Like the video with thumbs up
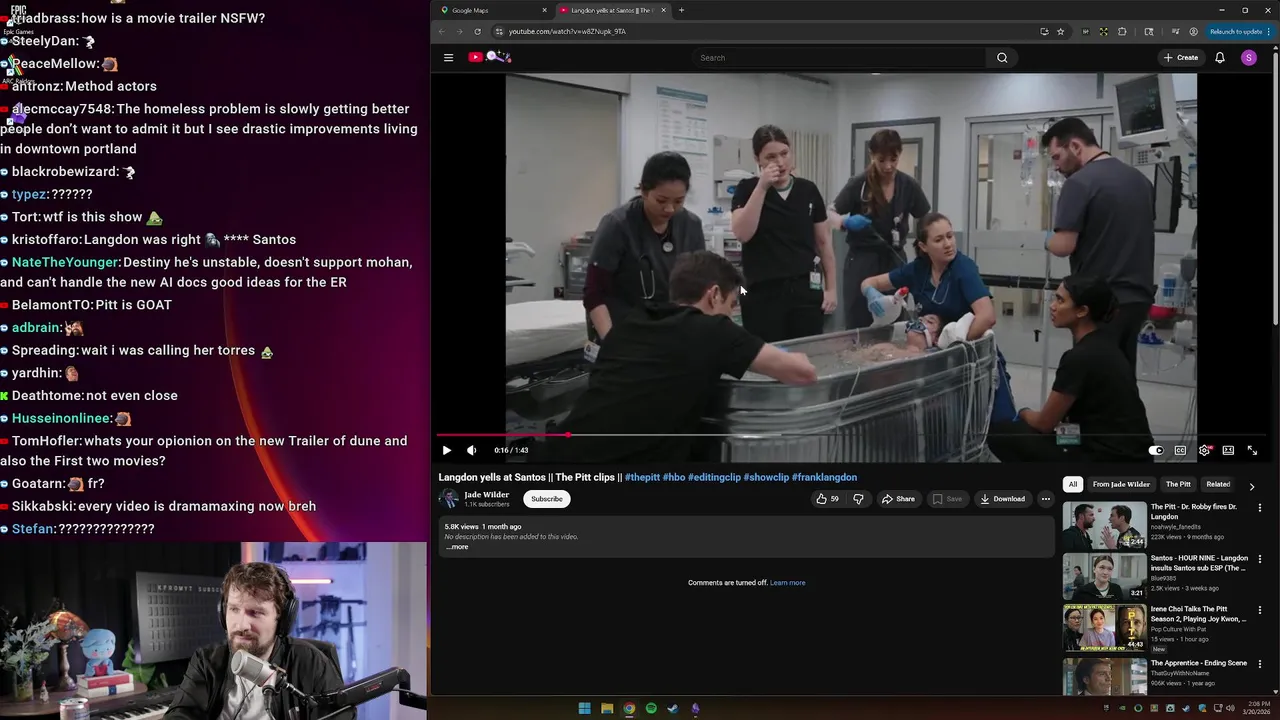1280x720 pixels. coord(827,499)
